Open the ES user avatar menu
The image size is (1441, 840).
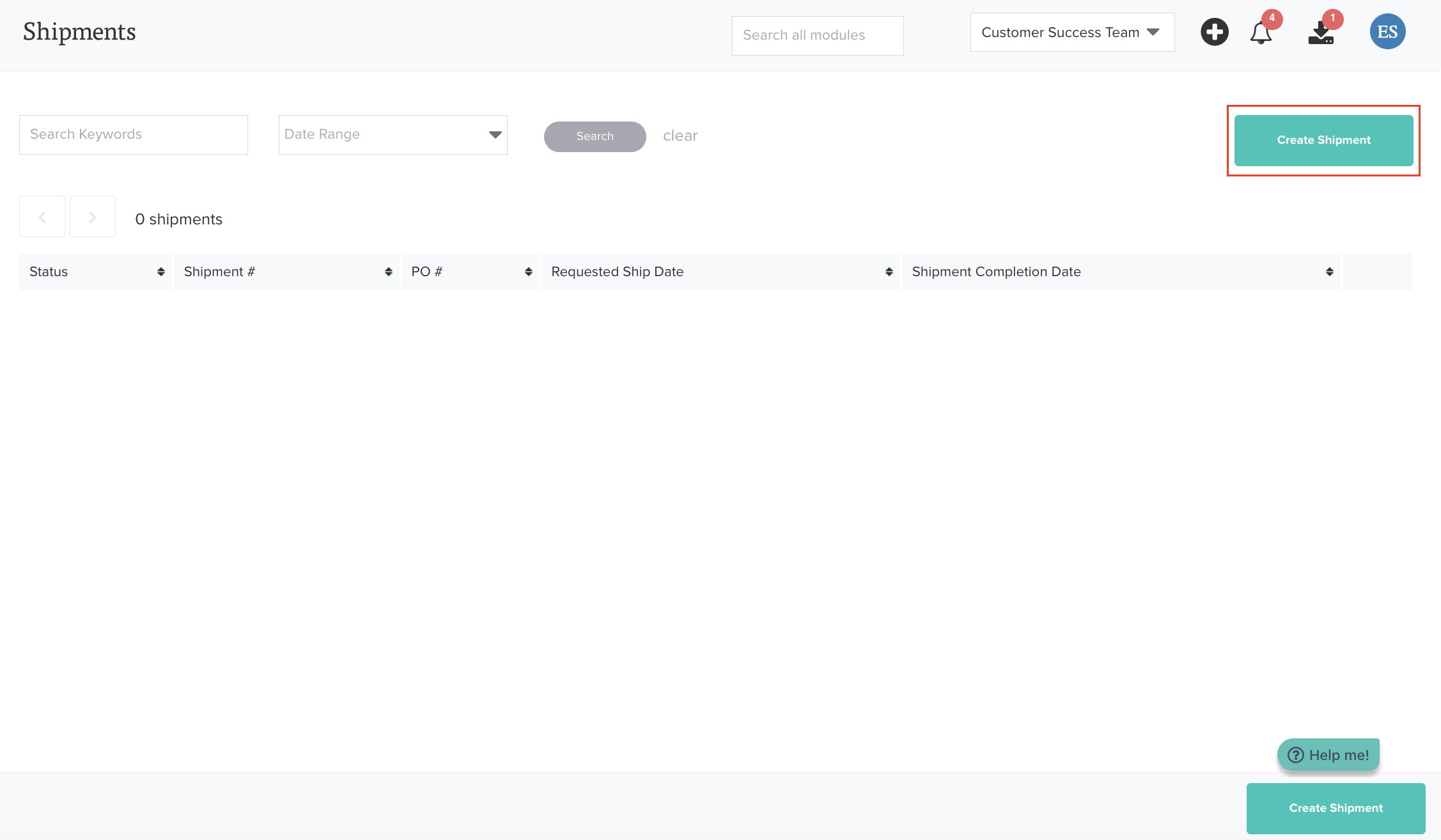point(1387,32)
